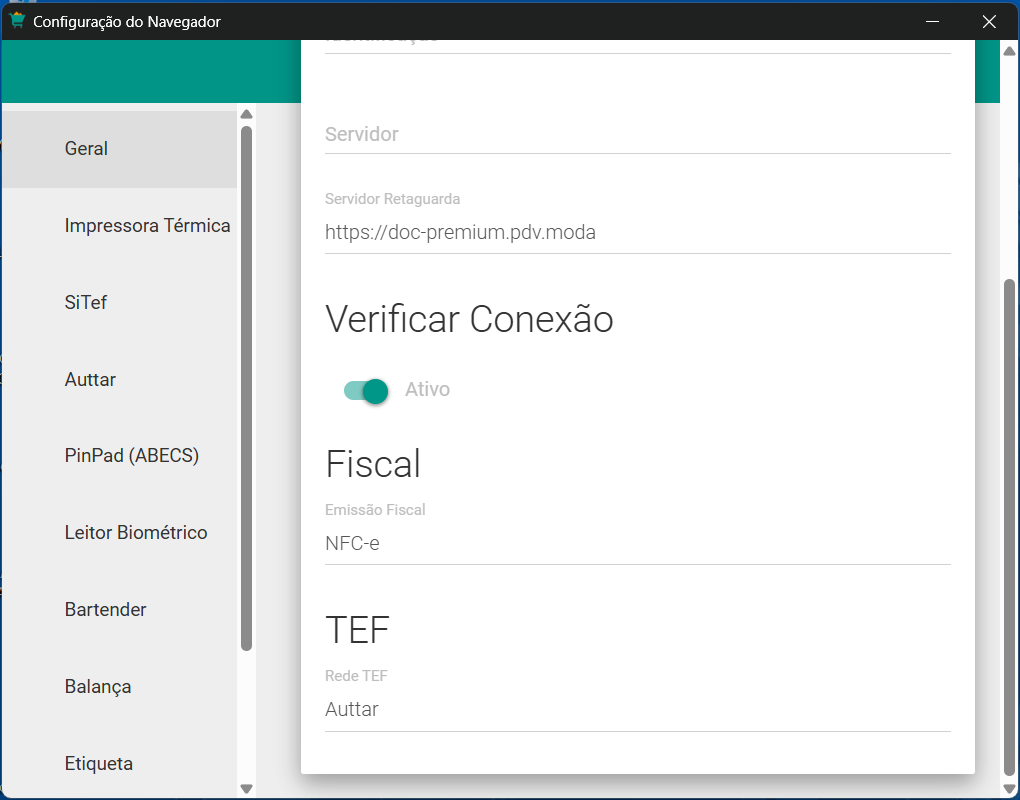Minimize the Configuração do Navegador window
The width and height of the screenshot is (1020, 800).
[932, 21]
